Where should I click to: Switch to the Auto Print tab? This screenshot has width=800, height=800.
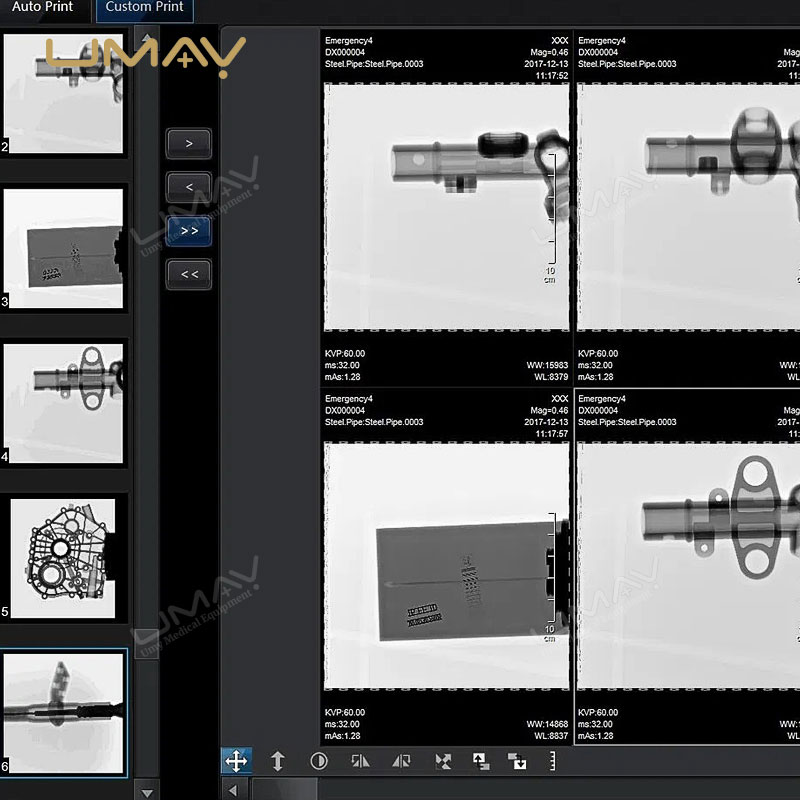click(x=43, y=8)
